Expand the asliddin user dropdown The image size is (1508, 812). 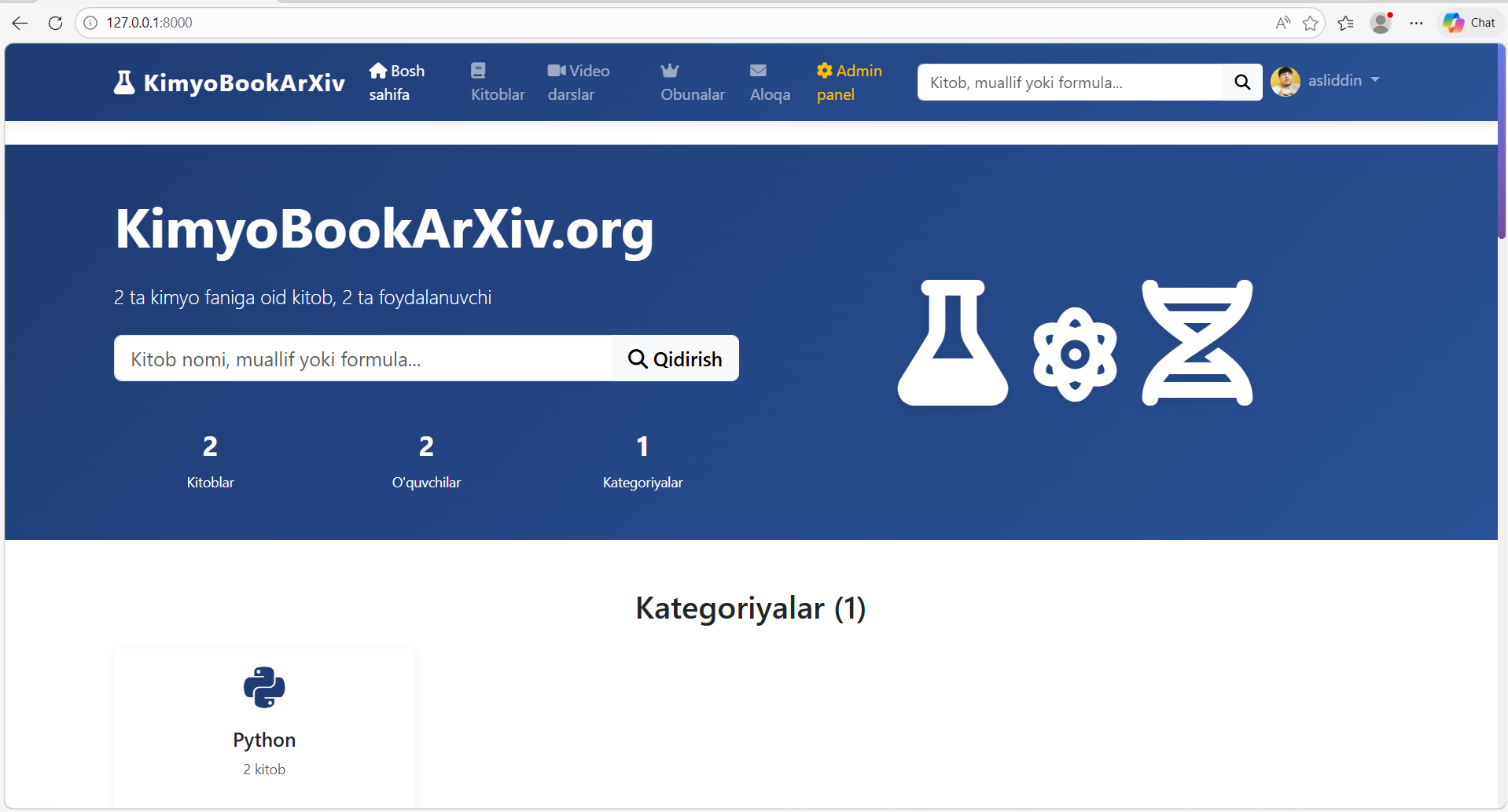[1344, 81]
